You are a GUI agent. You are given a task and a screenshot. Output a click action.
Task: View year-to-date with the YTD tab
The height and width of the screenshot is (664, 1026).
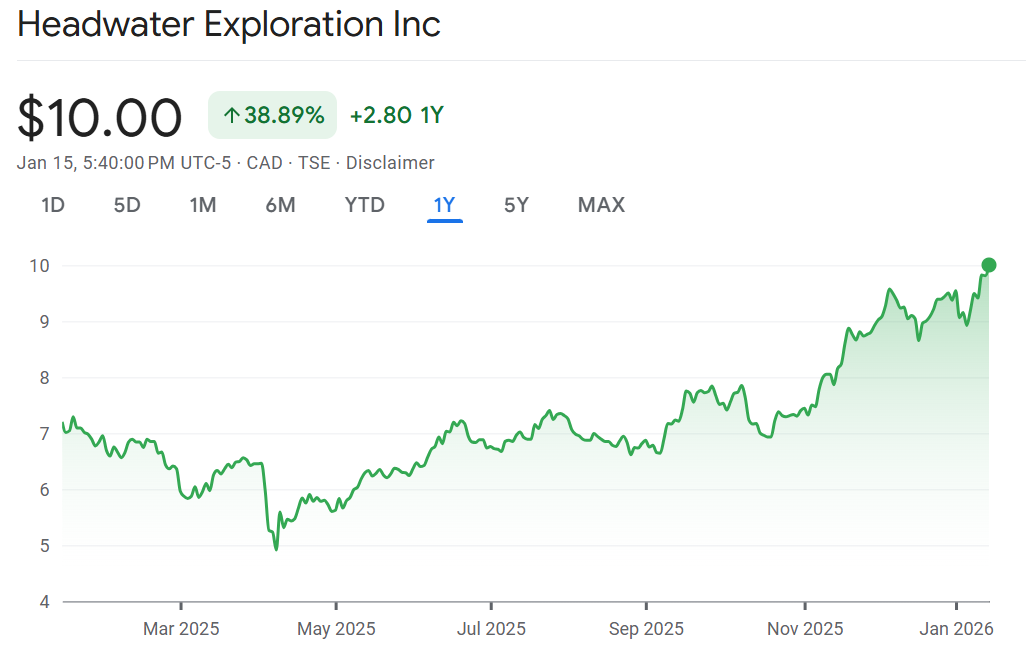point(365,205)
